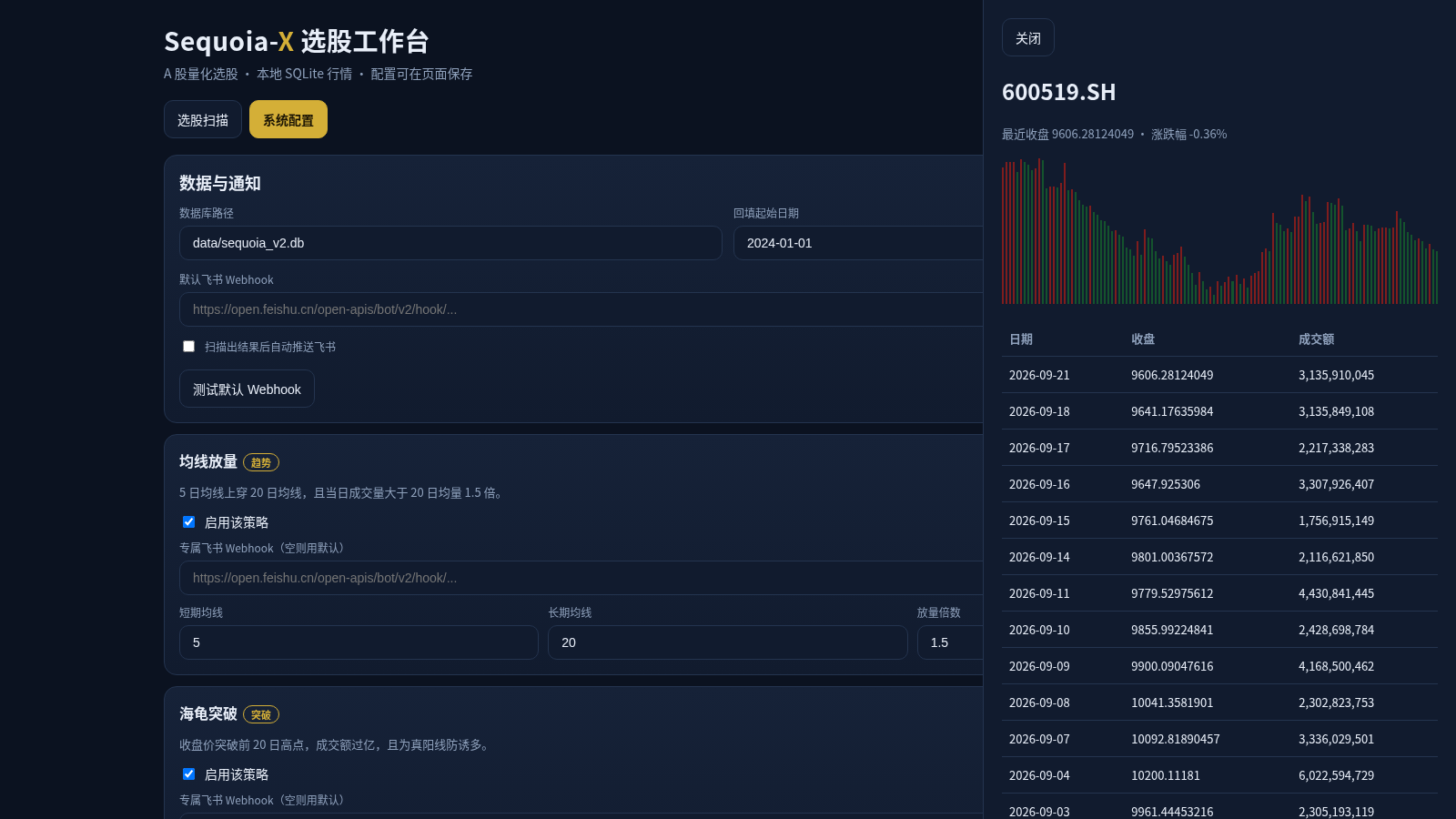This screenshot has height=819, width=1456.
Task: Click turnover value 6,022,594,729
Action: pyautogui.click(x=1336, y=775)
